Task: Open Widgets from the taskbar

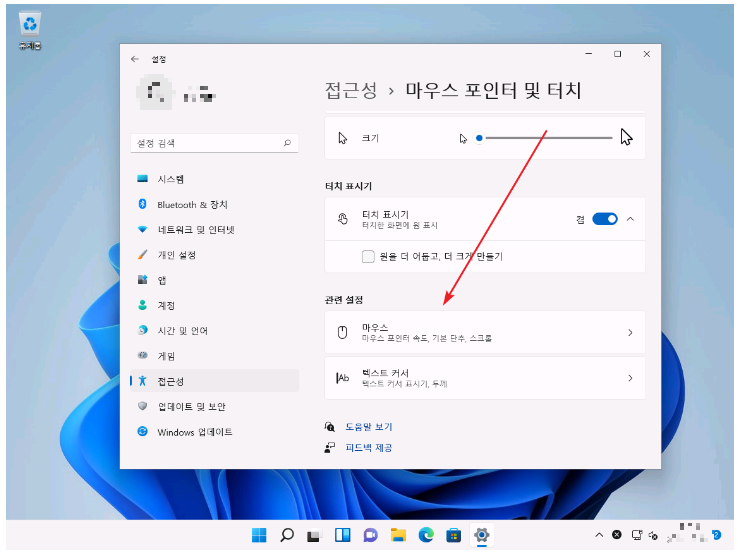Action: 342,535
